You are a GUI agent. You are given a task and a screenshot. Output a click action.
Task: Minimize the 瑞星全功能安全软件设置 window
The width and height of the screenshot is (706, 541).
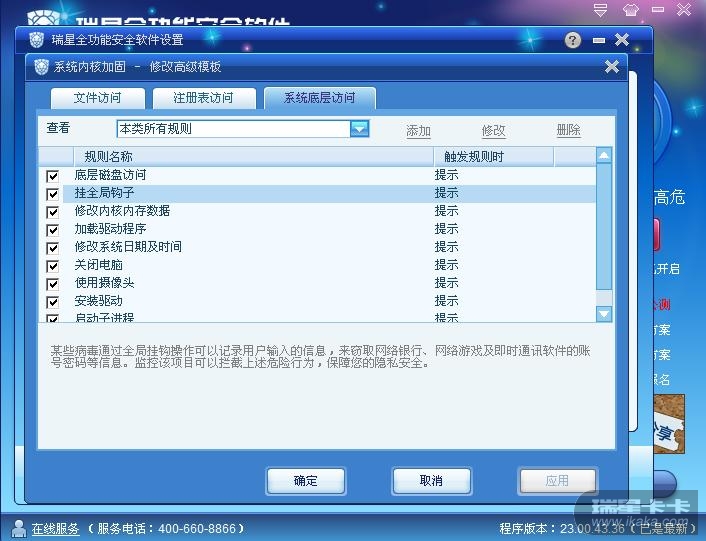coord(599,41)
